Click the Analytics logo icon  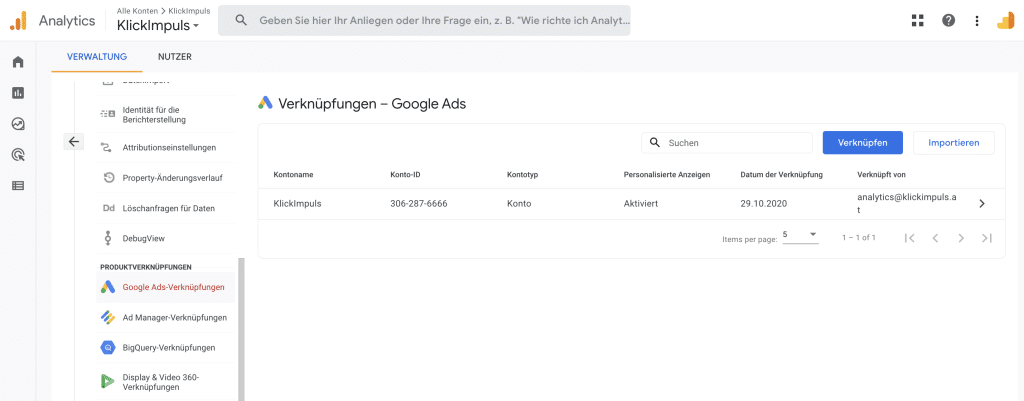pyautogui.click(x=18, y=21)
